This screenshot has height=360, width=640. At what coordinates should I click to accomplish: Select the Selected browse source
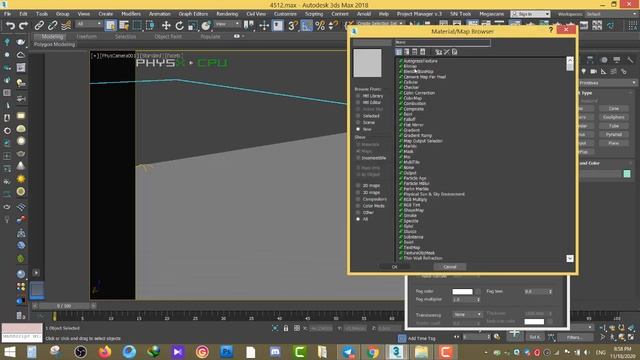(368, 116)
